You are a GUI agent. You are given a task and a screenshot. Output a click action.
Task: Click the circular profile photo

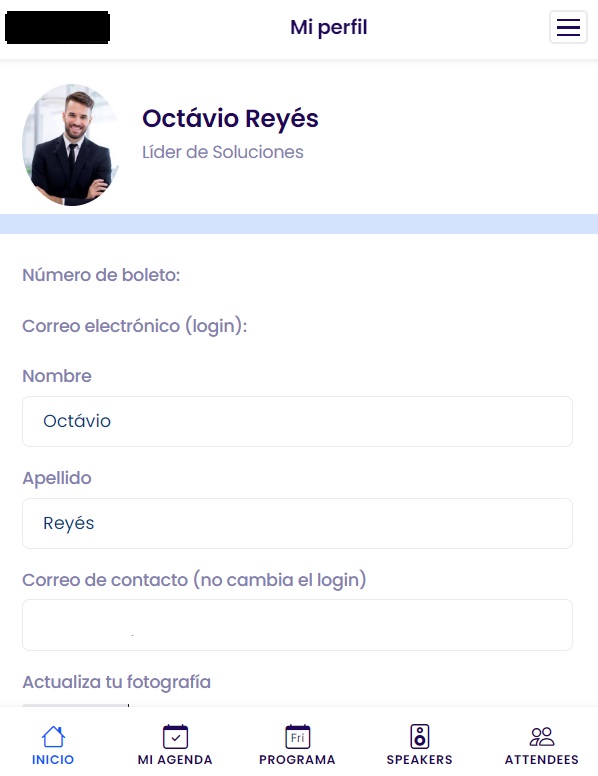[71, 145]
